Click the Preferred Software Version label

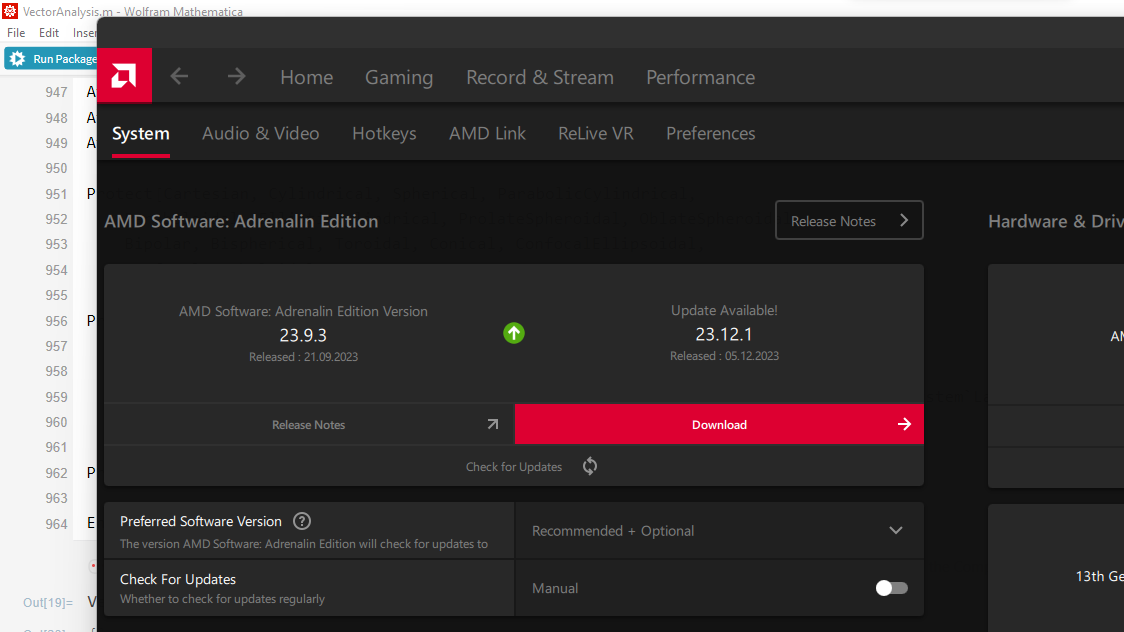(201, 522)
